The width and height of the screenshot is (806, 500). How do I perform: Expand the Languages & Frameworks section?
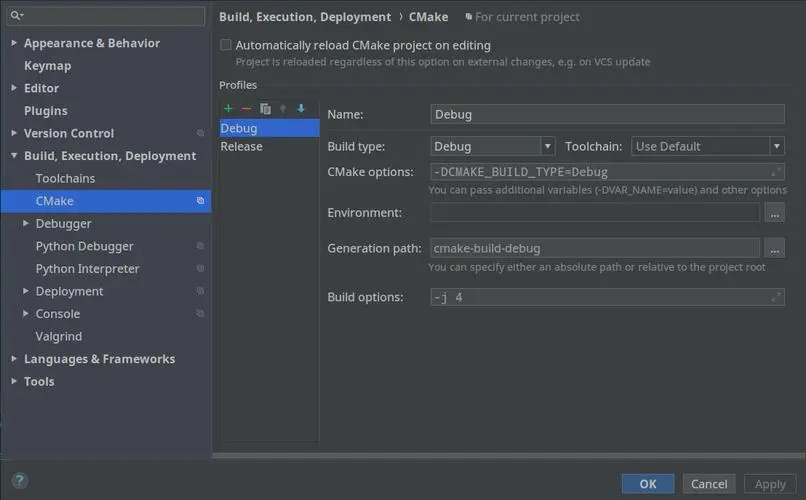point(14,359)
